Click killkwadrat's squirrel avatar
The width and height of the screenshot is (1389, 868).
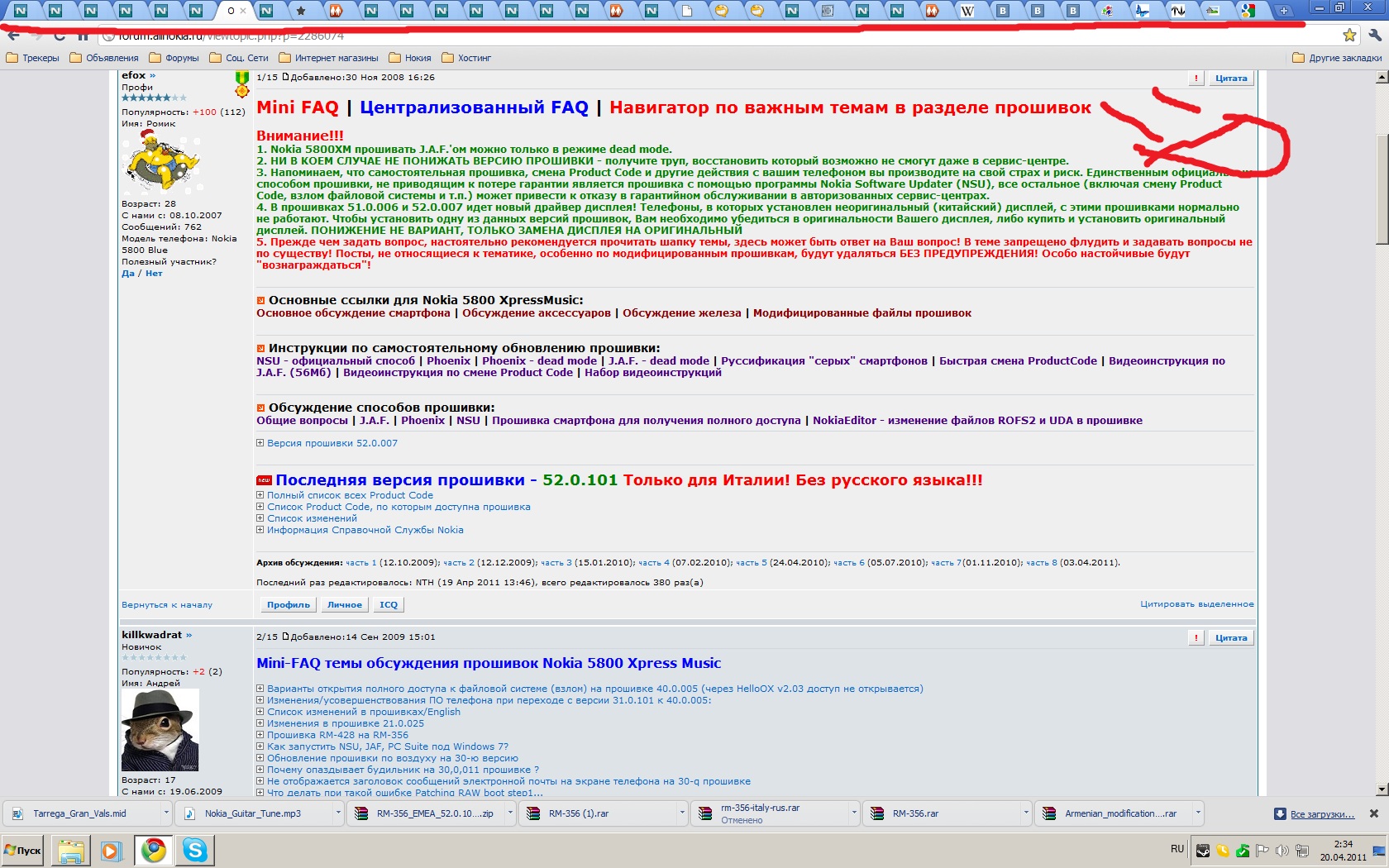point(160,730)
